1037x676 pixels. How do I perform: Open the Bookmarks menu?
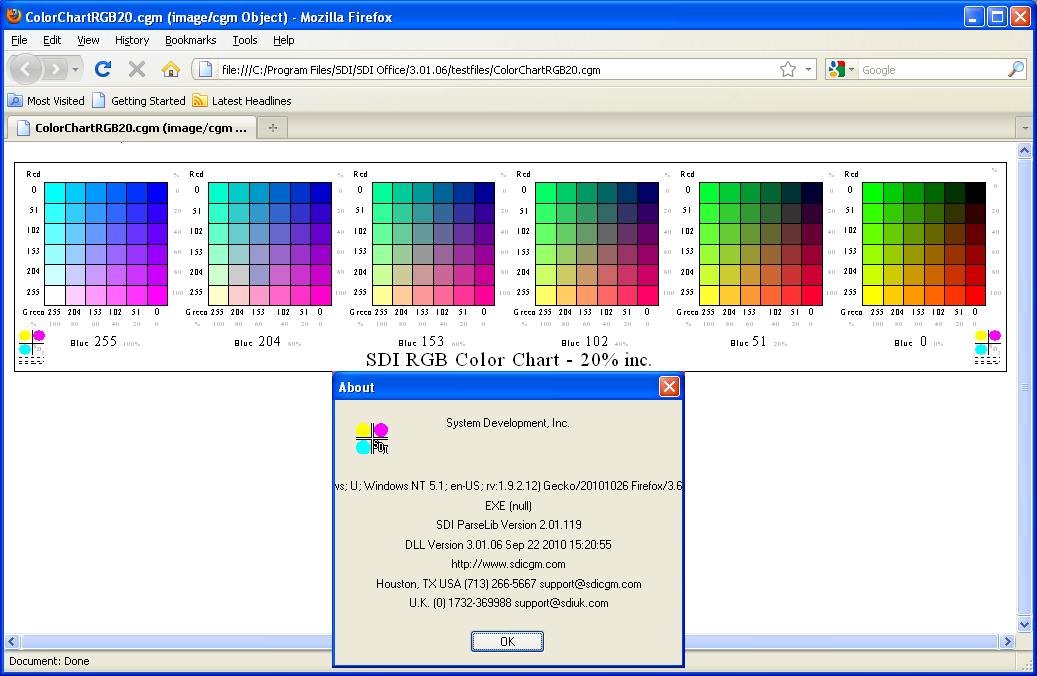coord(190,40)
